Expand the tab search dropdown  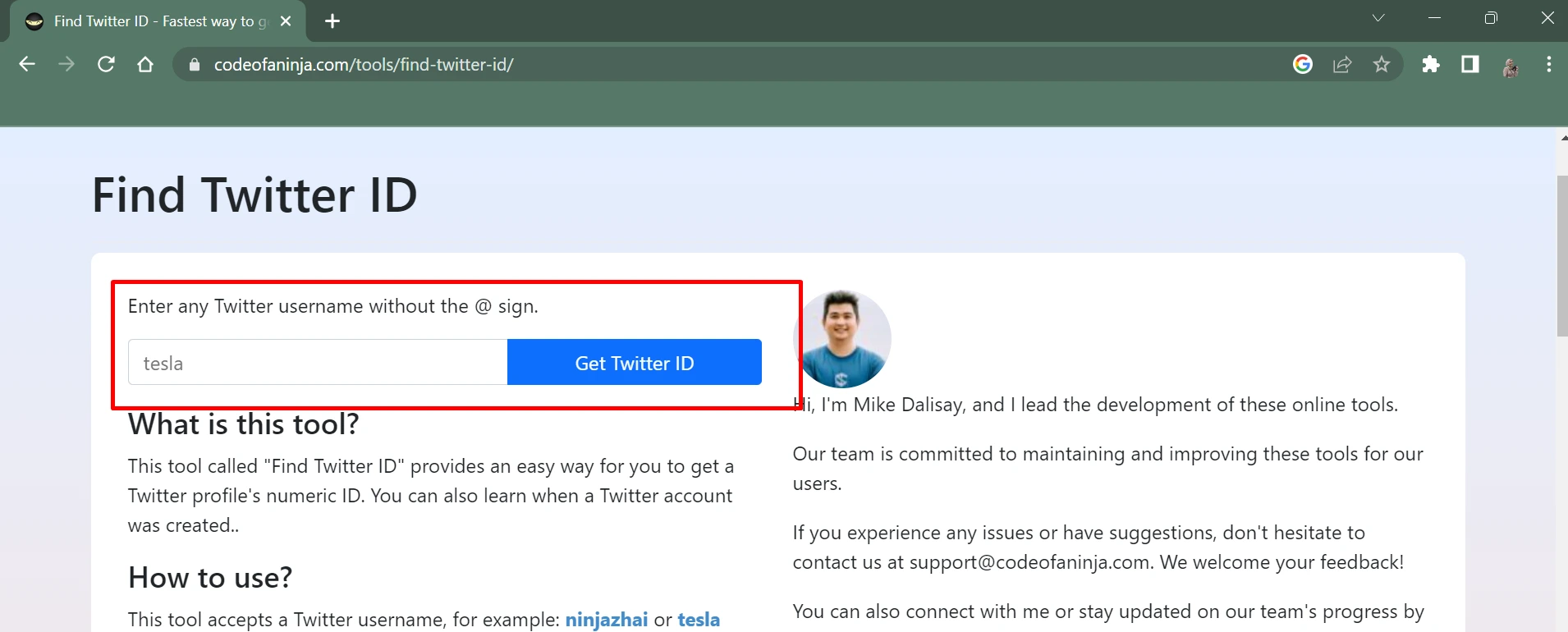click(1378, 18)
